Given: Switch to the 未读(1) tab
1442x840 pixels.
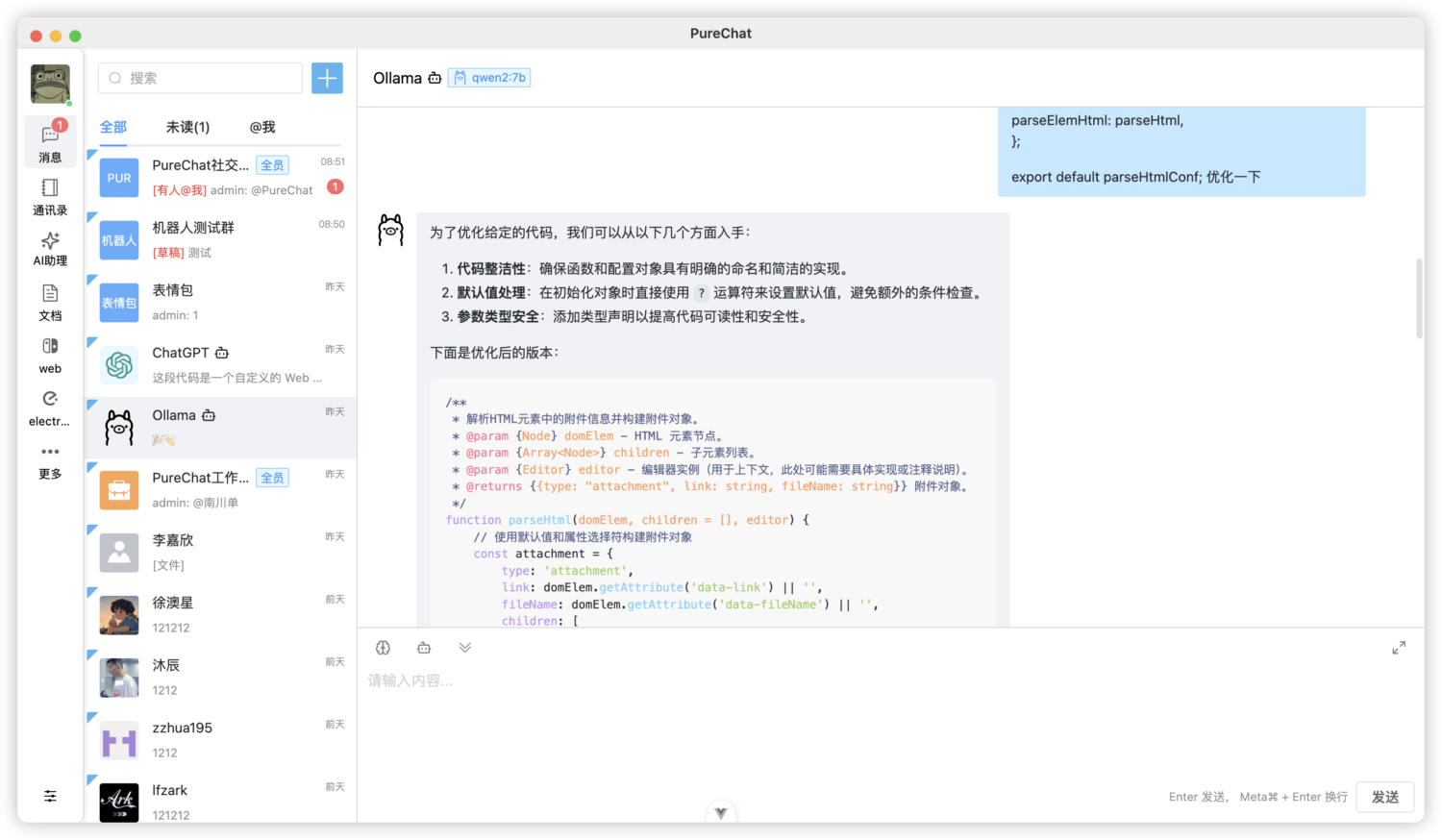Looking at the screenshot, I should (x=187, y=127).
